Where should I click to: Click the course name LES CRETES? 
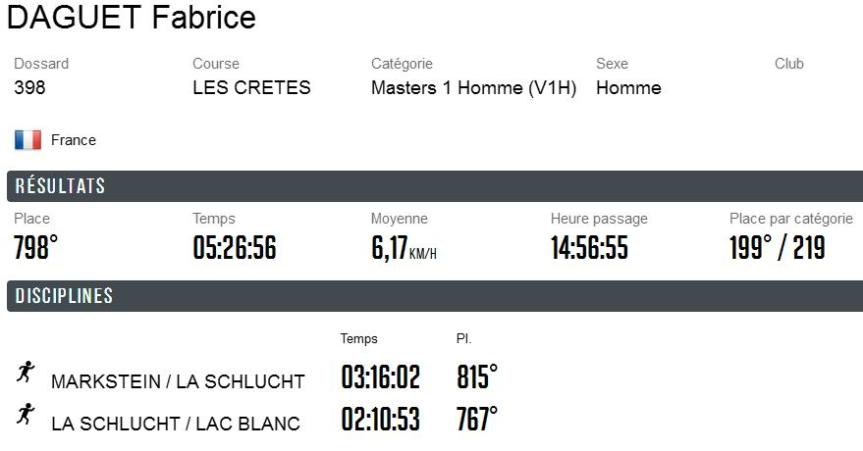251,88
